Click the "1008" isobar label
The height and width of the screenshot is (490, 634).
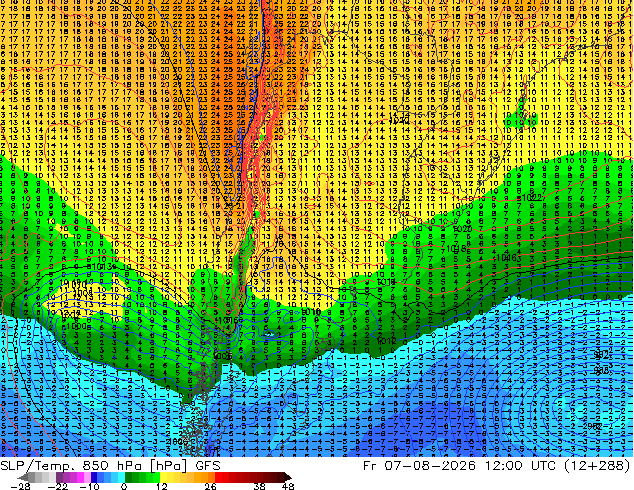82,292
